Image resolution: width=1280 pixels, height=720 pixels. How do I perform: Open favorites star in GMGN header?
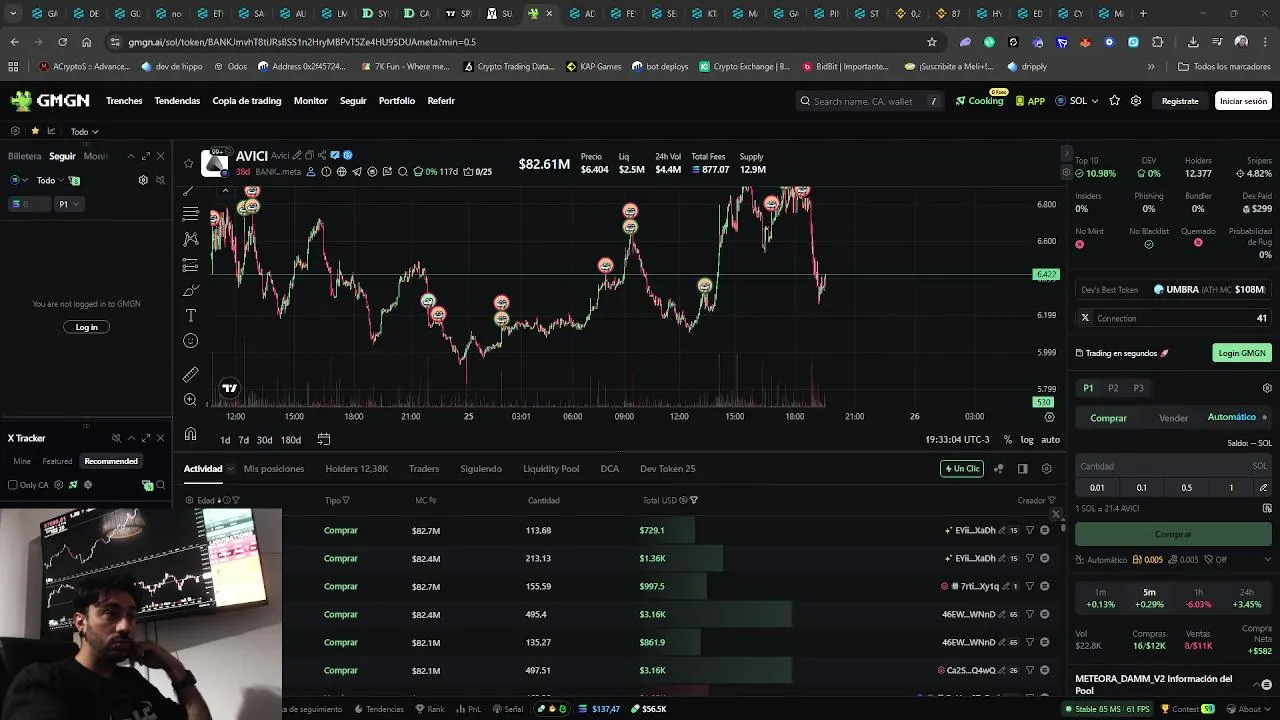pos(1115,101)
